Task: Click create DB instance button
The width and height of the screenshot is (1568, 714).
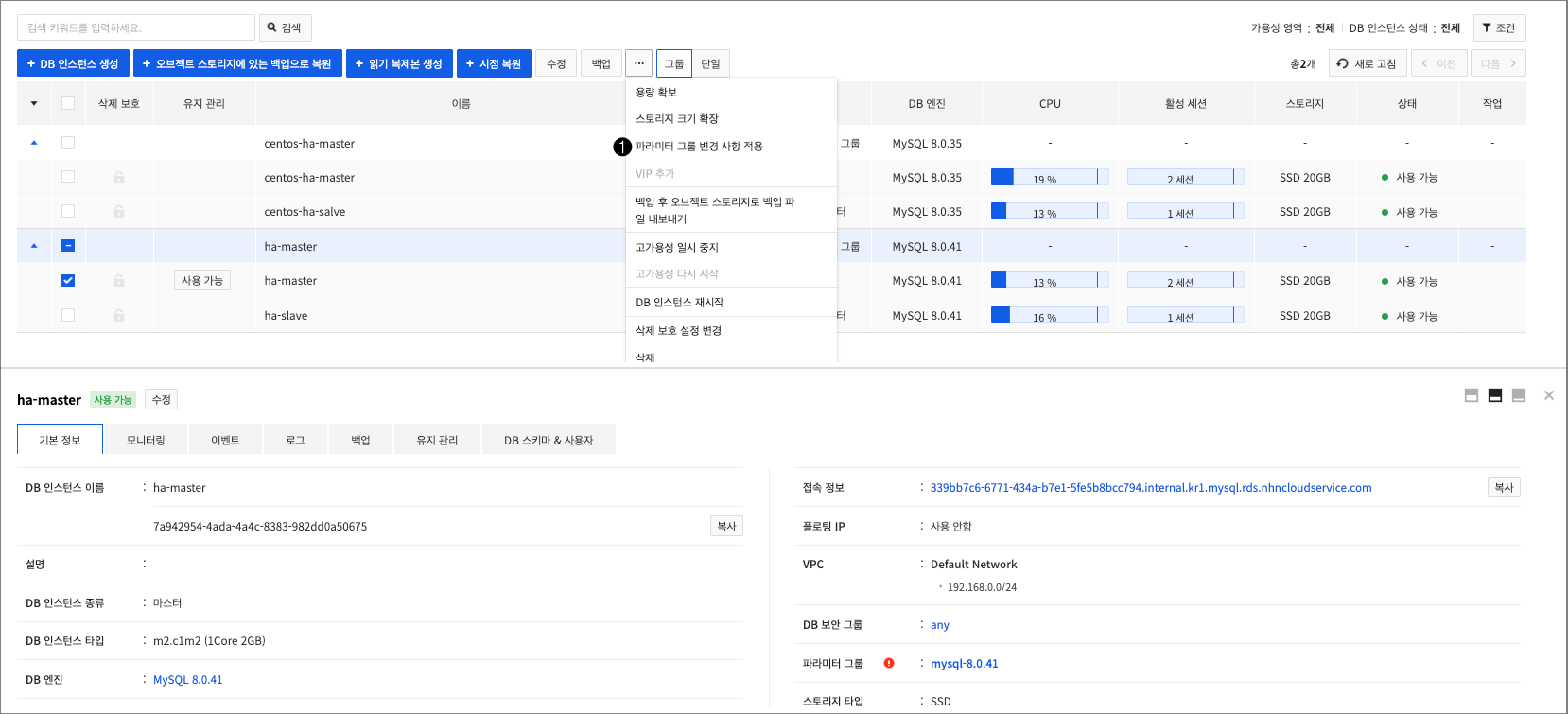Action: pos(73,63)
